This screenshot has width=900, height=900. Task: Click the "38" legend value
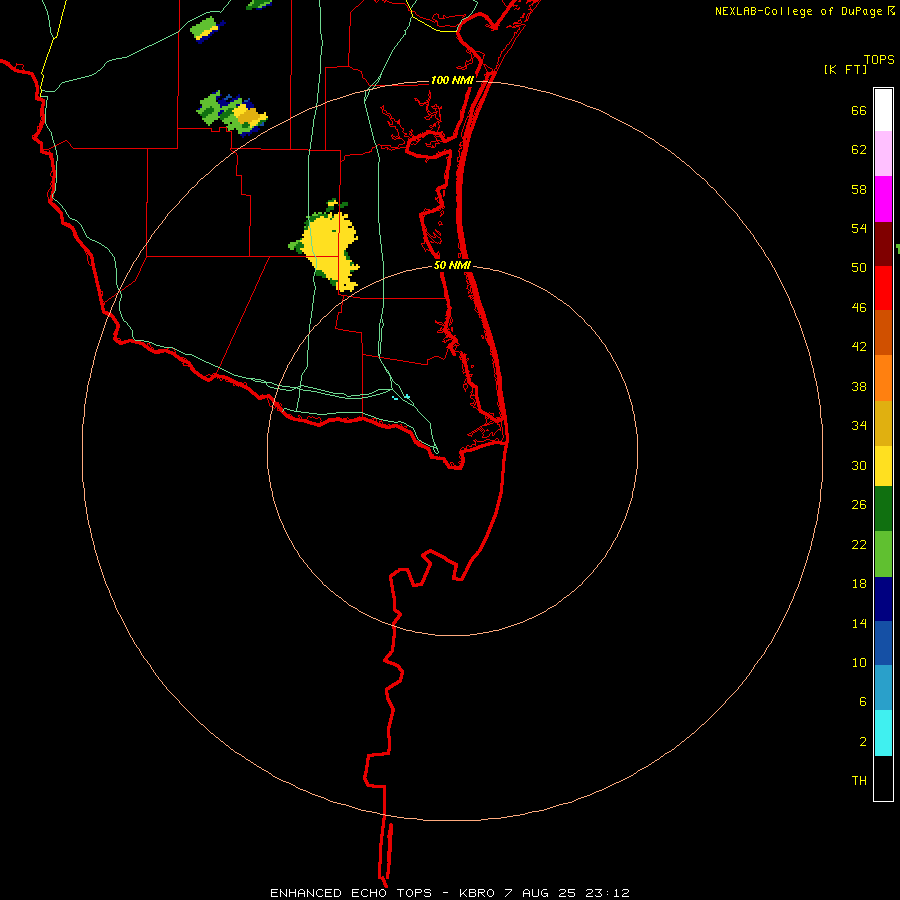pyautogui.click(x=859, y=387)
